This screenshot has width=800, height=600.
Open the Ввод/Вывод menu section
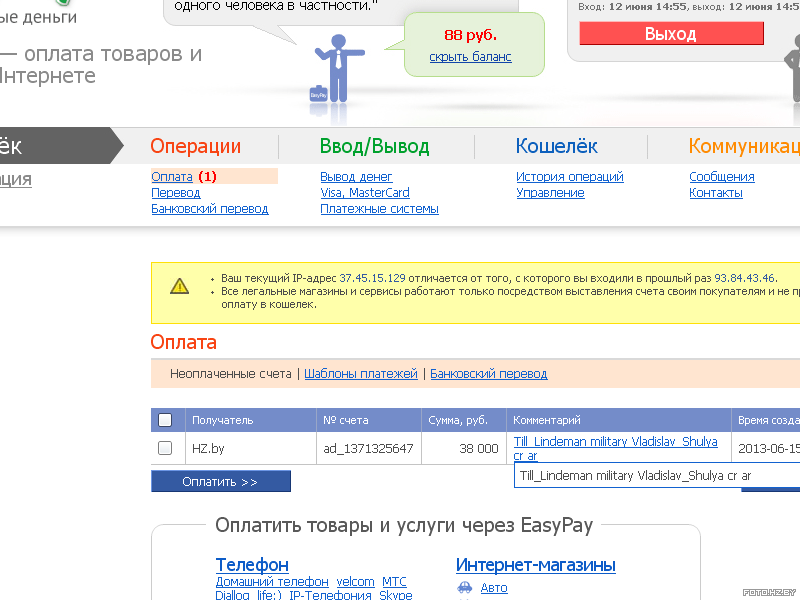pyautogui.click(x=374, y=146)
